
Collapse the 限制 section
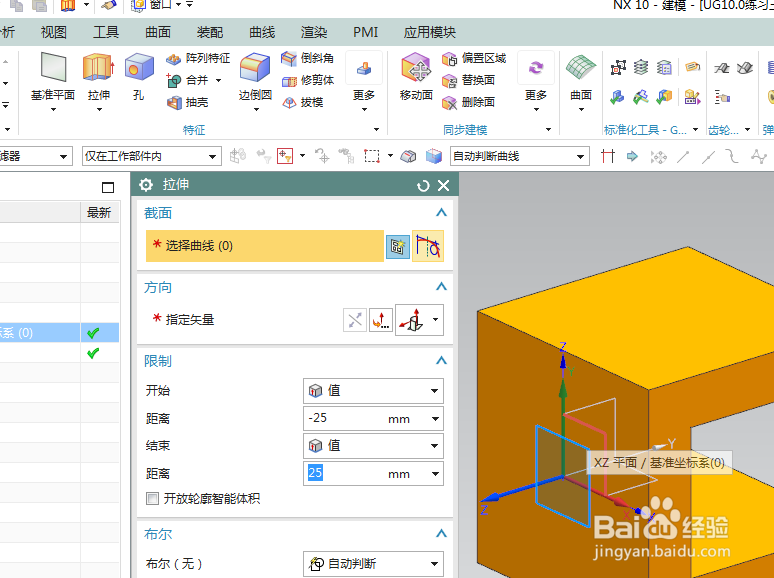pos(441,360)
